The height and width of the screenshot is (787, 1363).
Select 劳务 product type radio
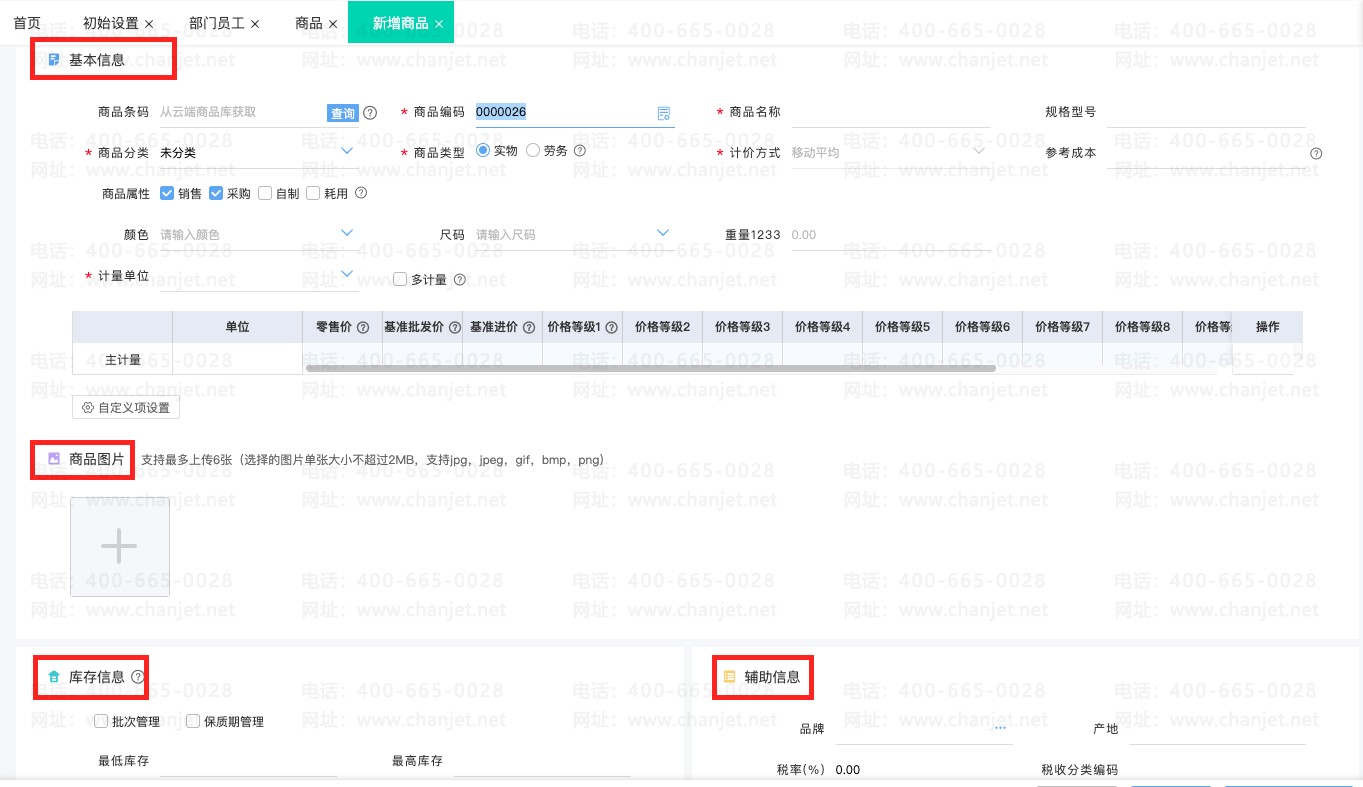point(533,150)
